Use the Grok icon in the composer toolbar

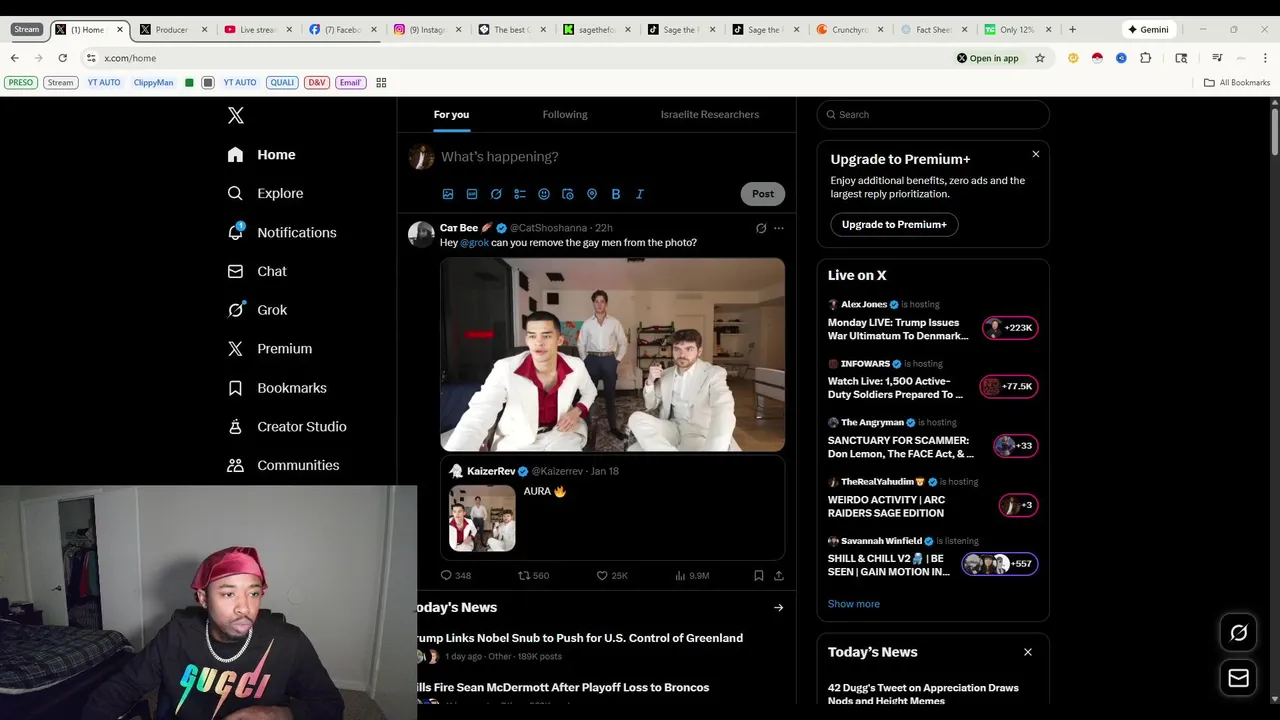click(496, 194)
